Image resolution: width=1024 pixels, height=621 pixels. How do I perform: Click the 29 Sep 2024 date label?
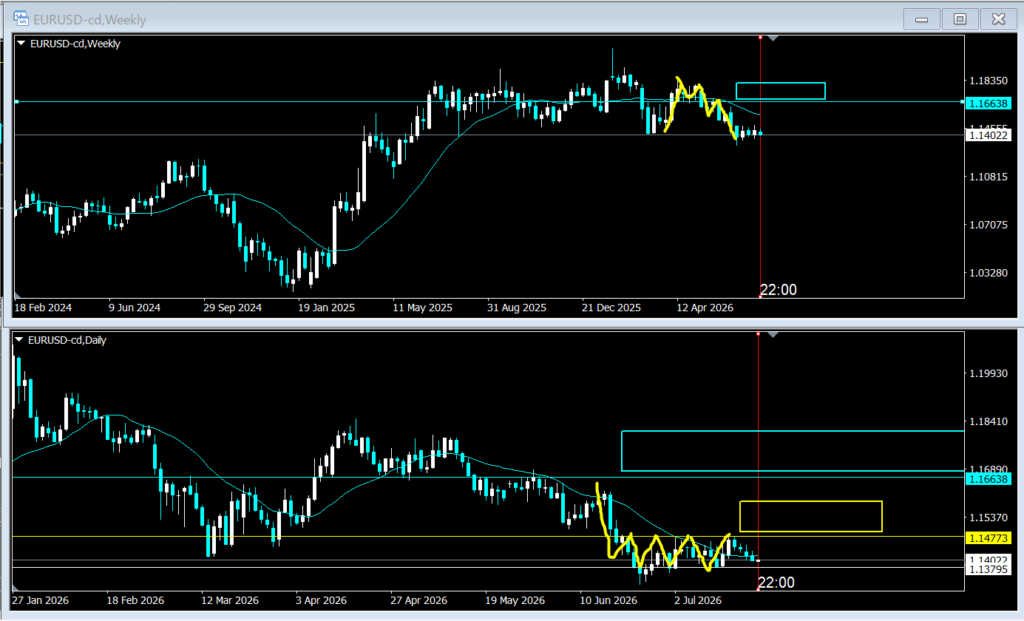click(232, 308)
